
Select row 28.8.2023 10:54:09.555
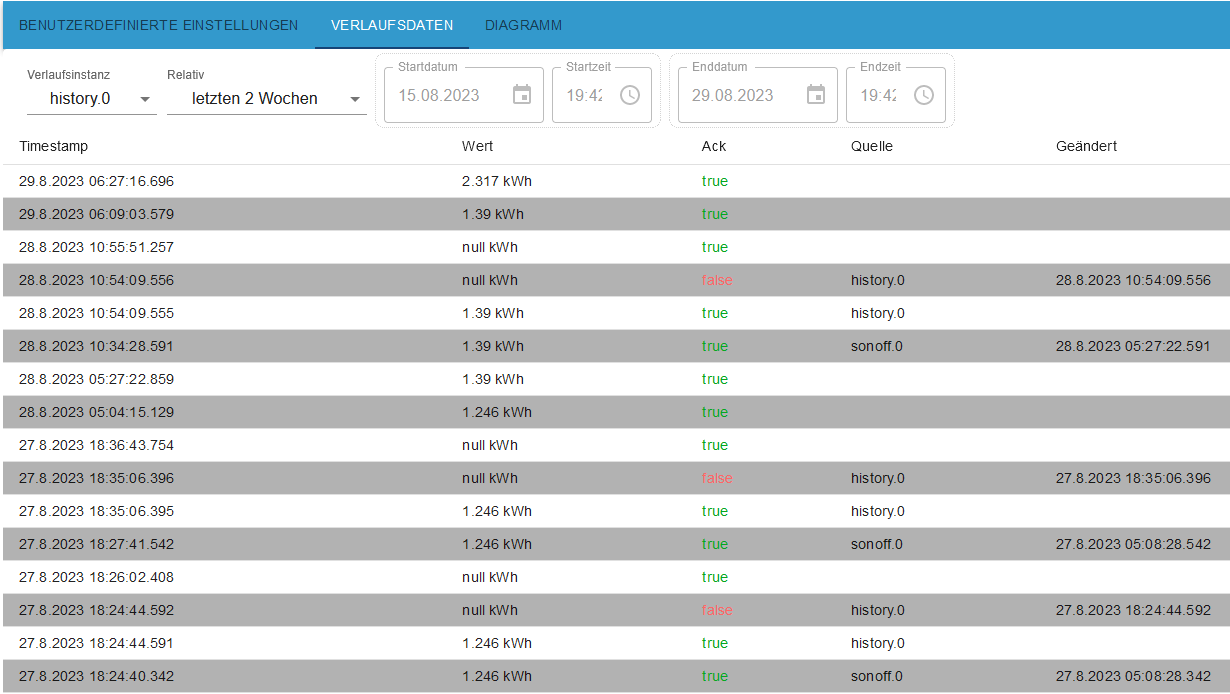click(615, 313)
